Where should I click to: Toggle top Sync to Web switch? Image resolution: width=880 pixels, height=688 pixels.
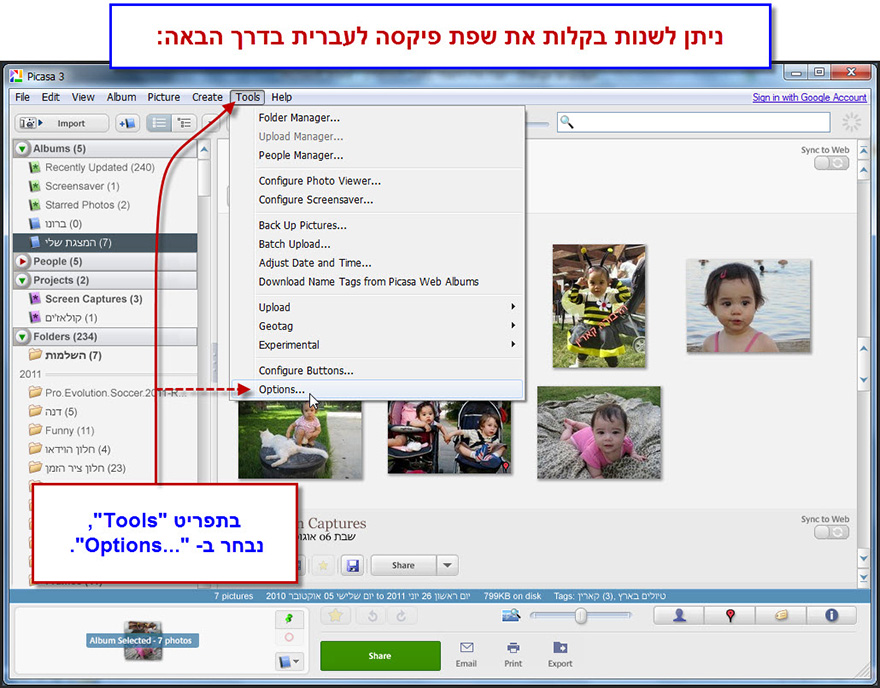[831, 163]
